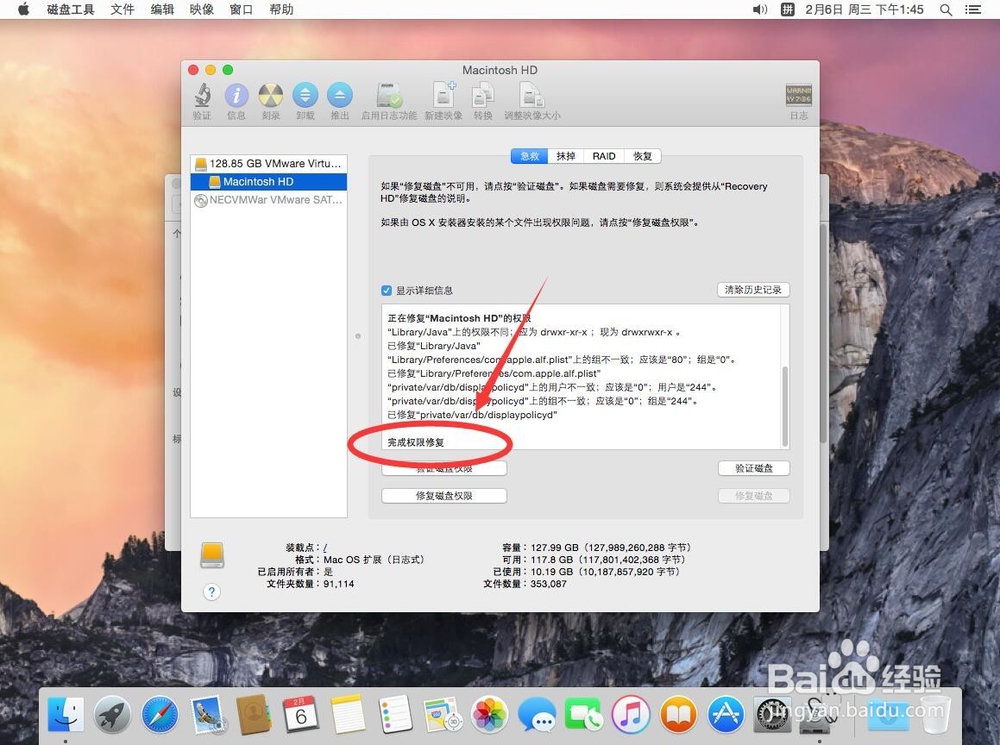
Task: Click the 卸载 (Unmount) toolbar icon
Action: coord(305,96)
